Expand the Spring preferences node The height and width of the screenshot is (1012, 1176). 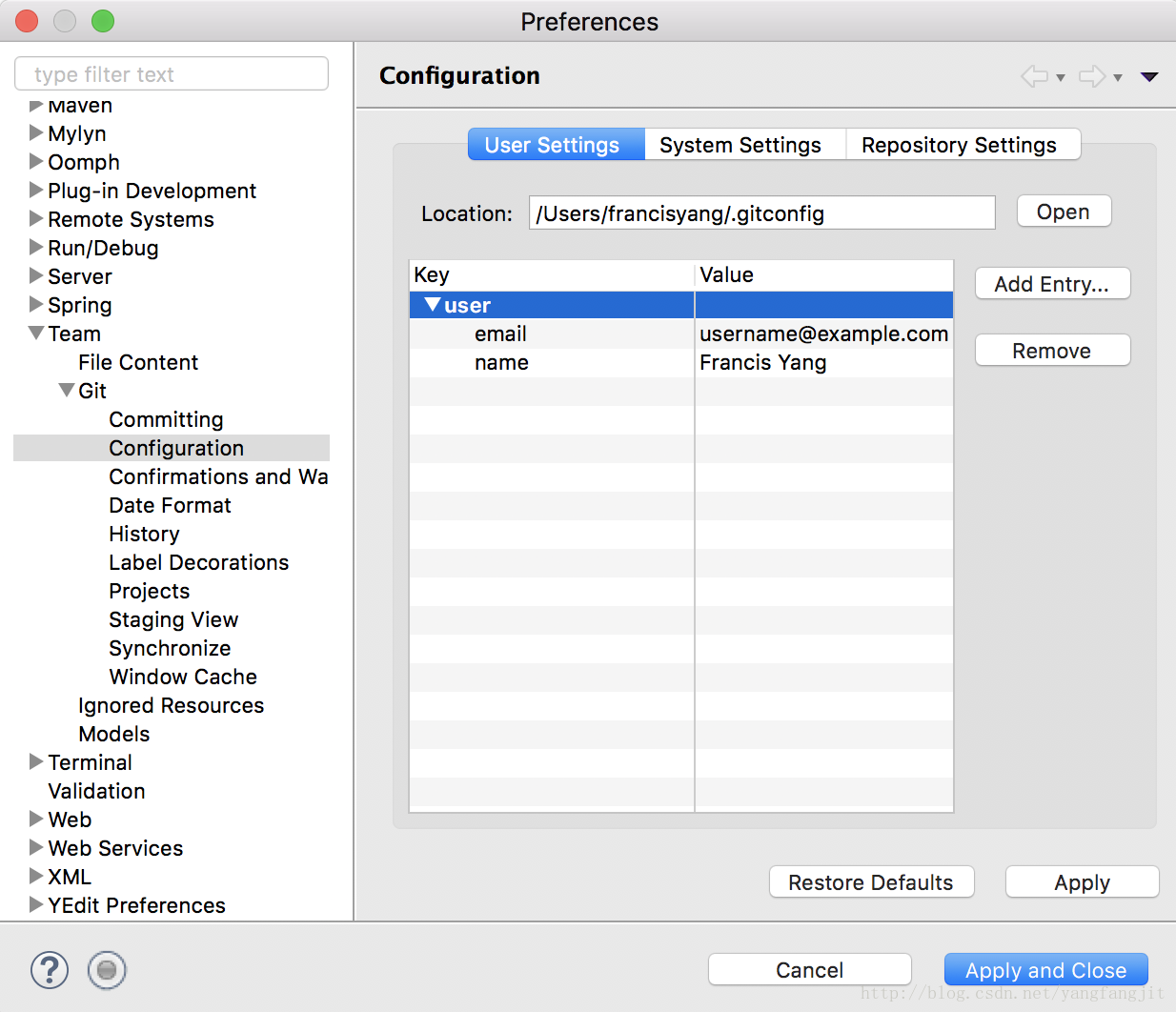pyautogui.click(x=36, y=305)
